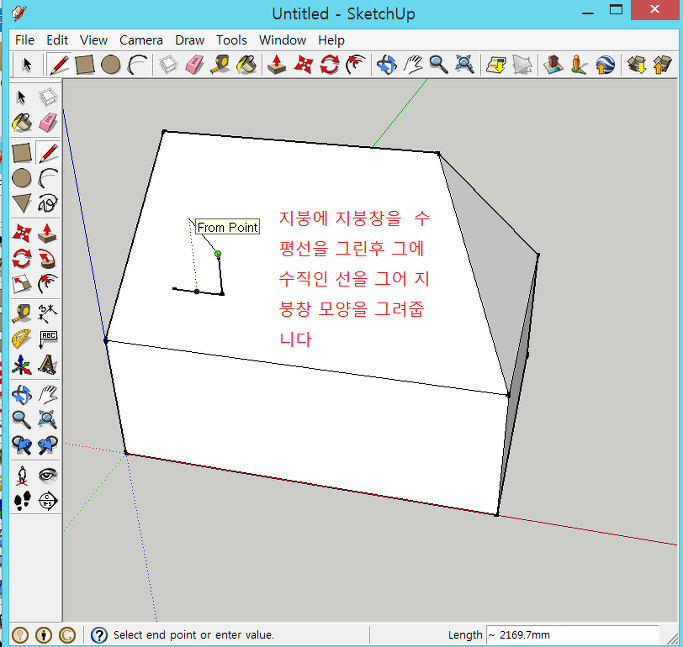
Task: Click the status hint 'Select end point or enter value.'
Action: [x=193, y=635]
